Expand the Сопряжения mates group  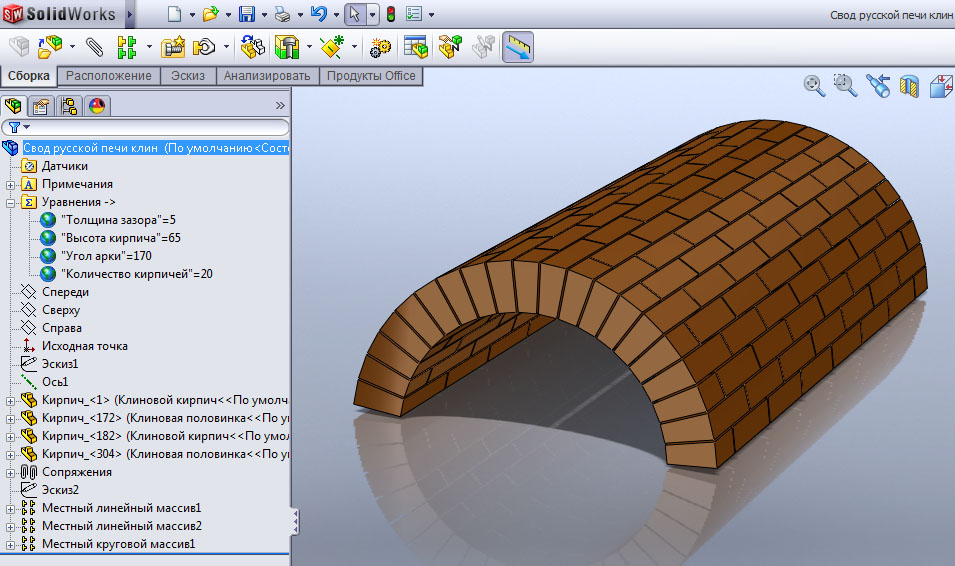11,472
